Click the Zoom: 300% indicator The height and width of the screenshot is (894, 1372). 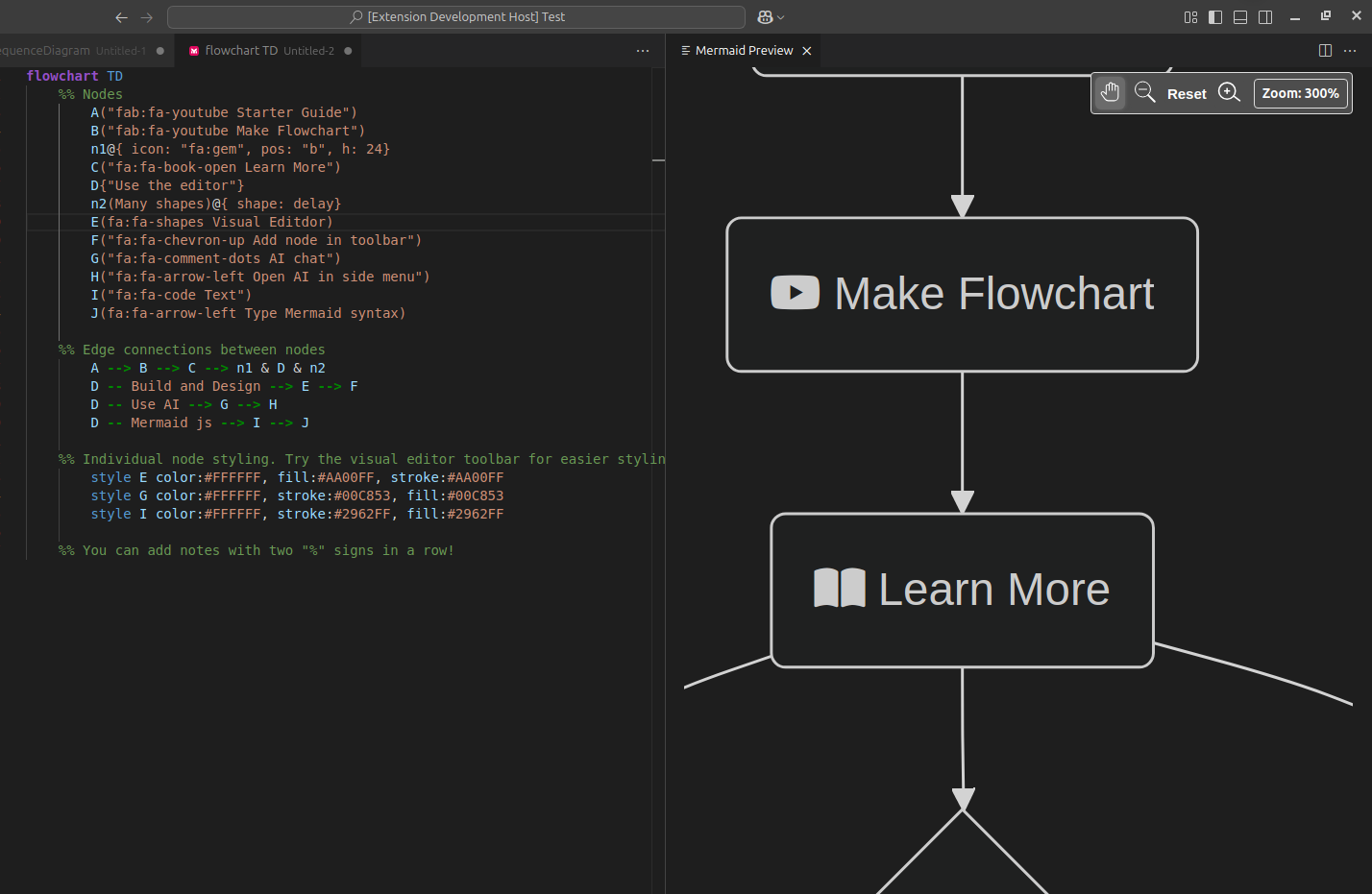[x=1300, y=92]
